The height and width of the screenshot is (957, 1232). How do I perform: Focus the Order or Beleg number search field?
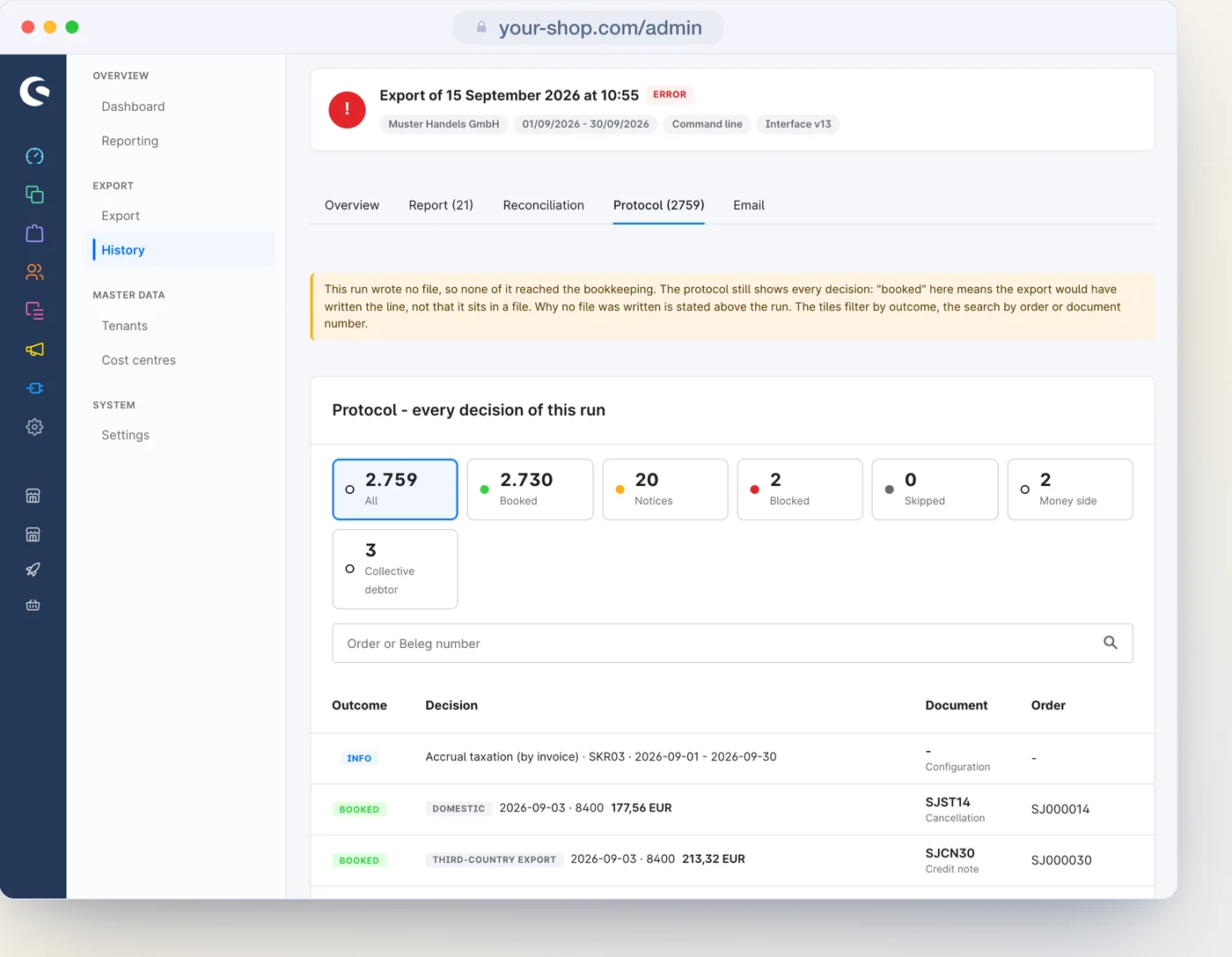(x=732, y=644)
